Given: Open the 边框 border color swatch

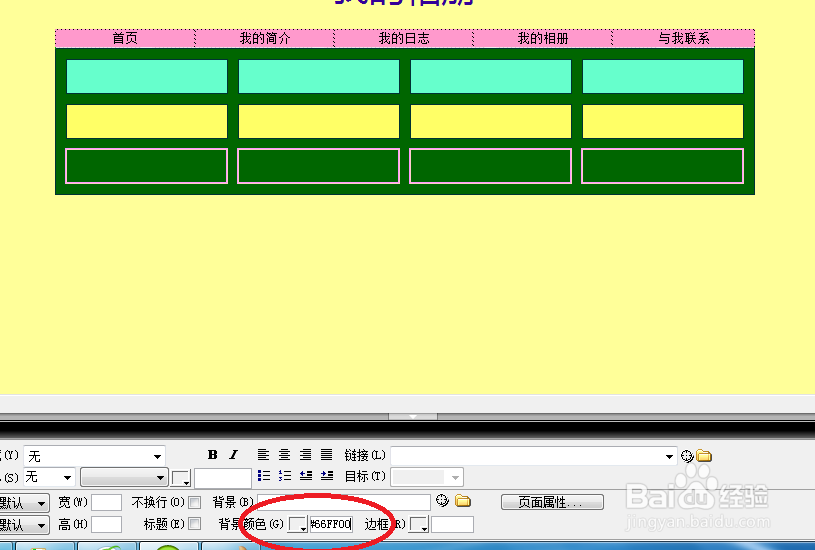Looking at the screenshot, I should [x=418, y=524].
